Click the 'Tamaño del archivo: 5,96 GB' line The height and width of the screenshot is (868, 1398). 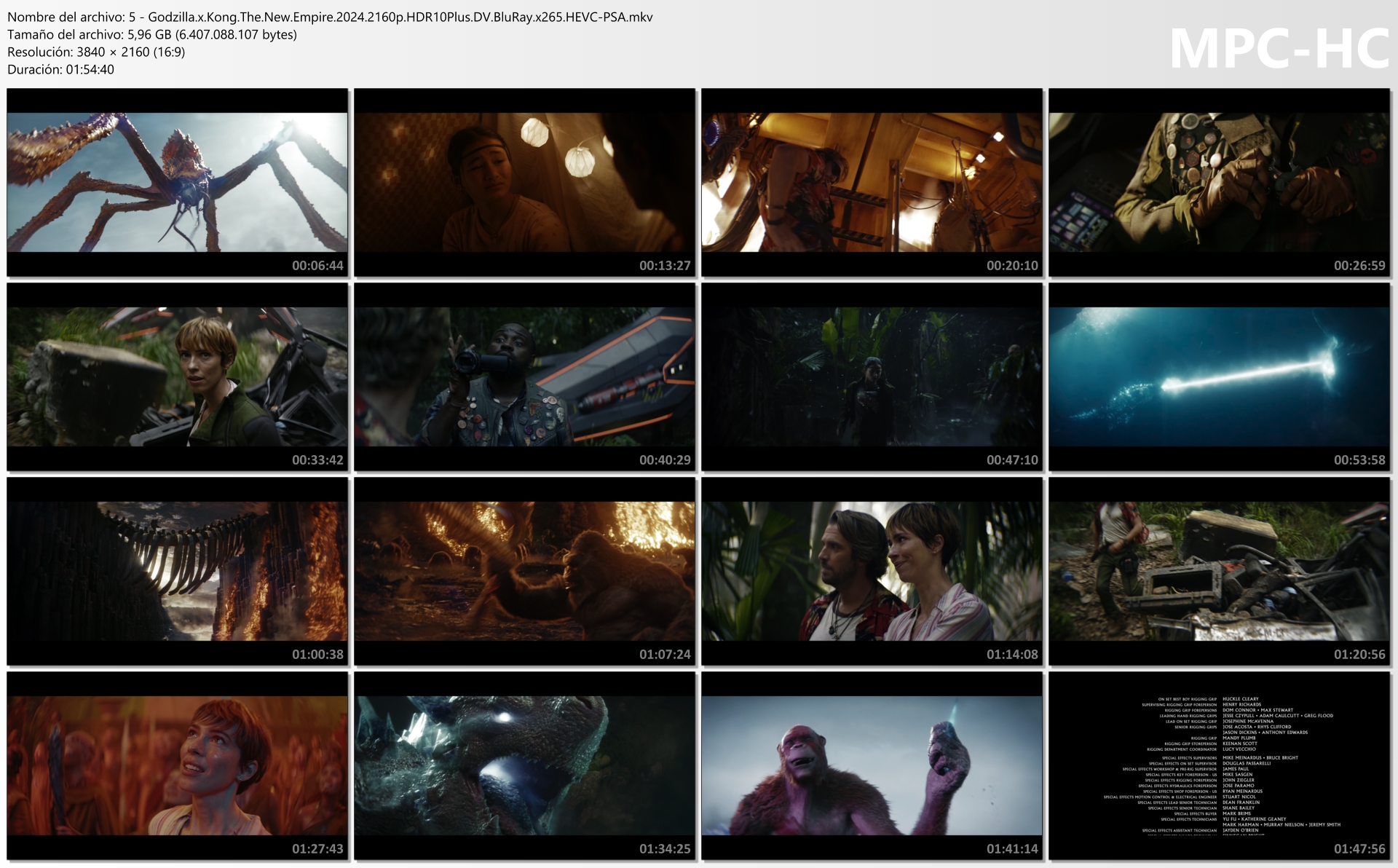[152, 34]
